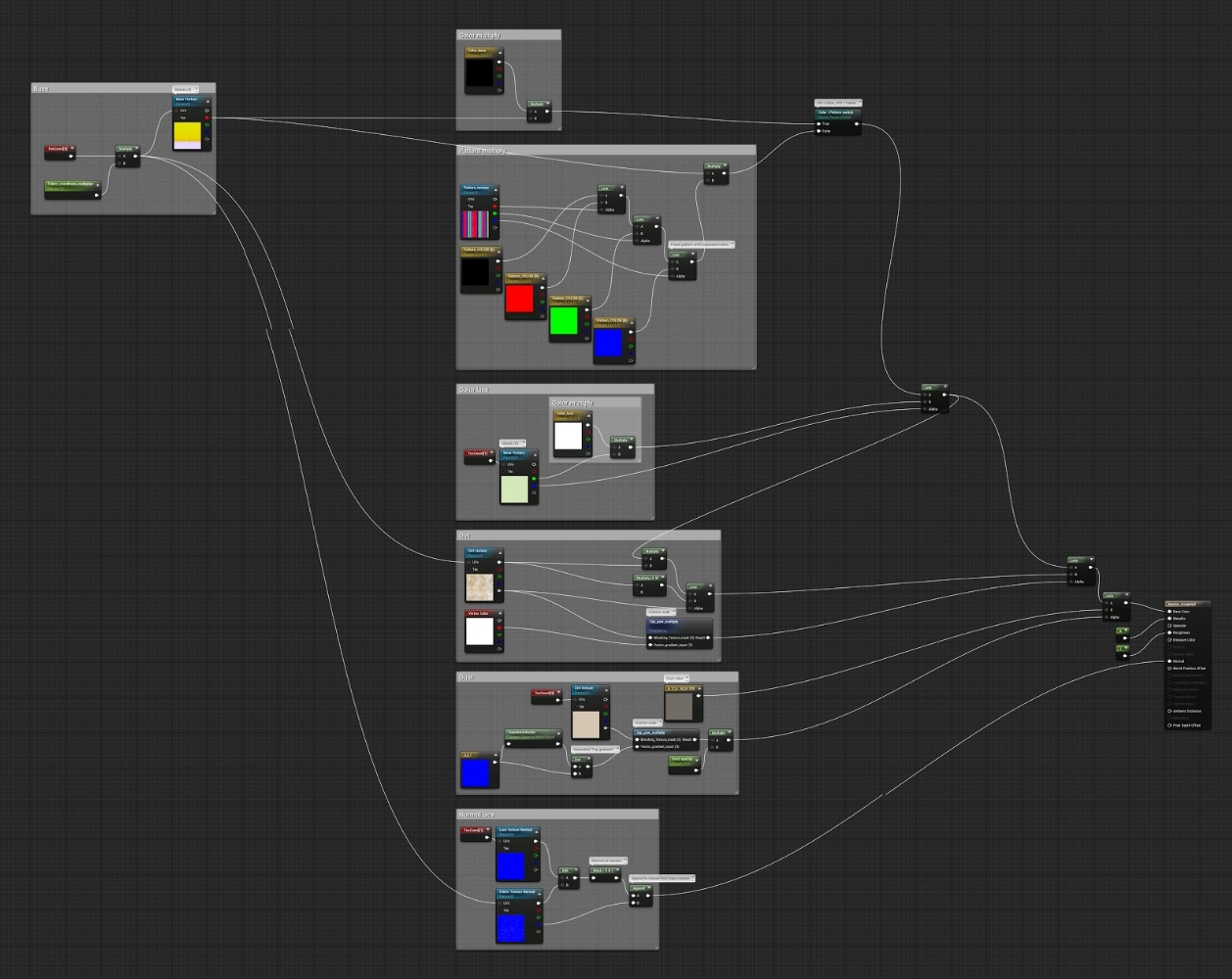This screenshot has height=979, width=1232.
Task: Collapse the Base Texture node in Base group
Action: click(208, 102)
